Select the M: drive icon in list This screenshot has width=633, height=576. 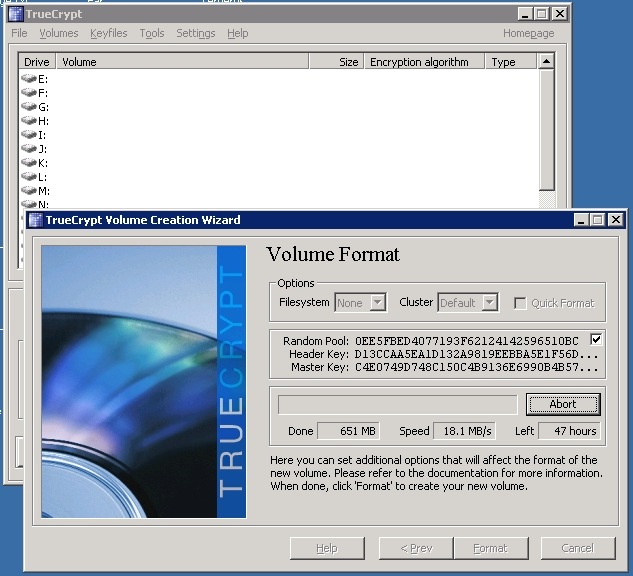click(x=29, y=191)
